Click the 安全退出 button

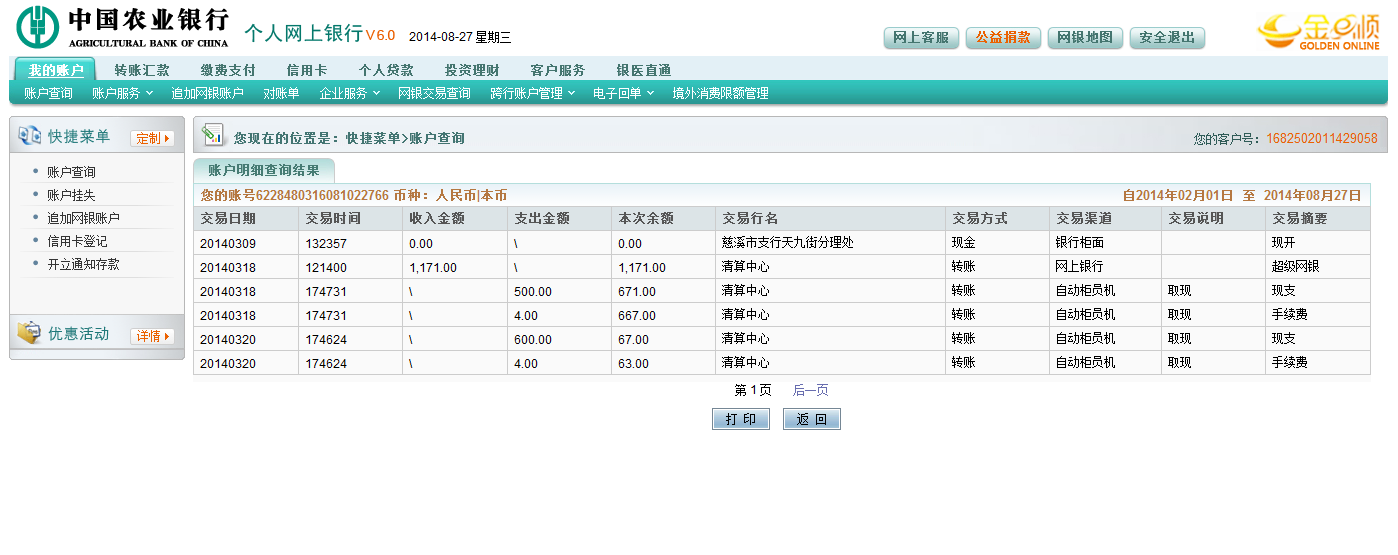tap(1167, 38)
